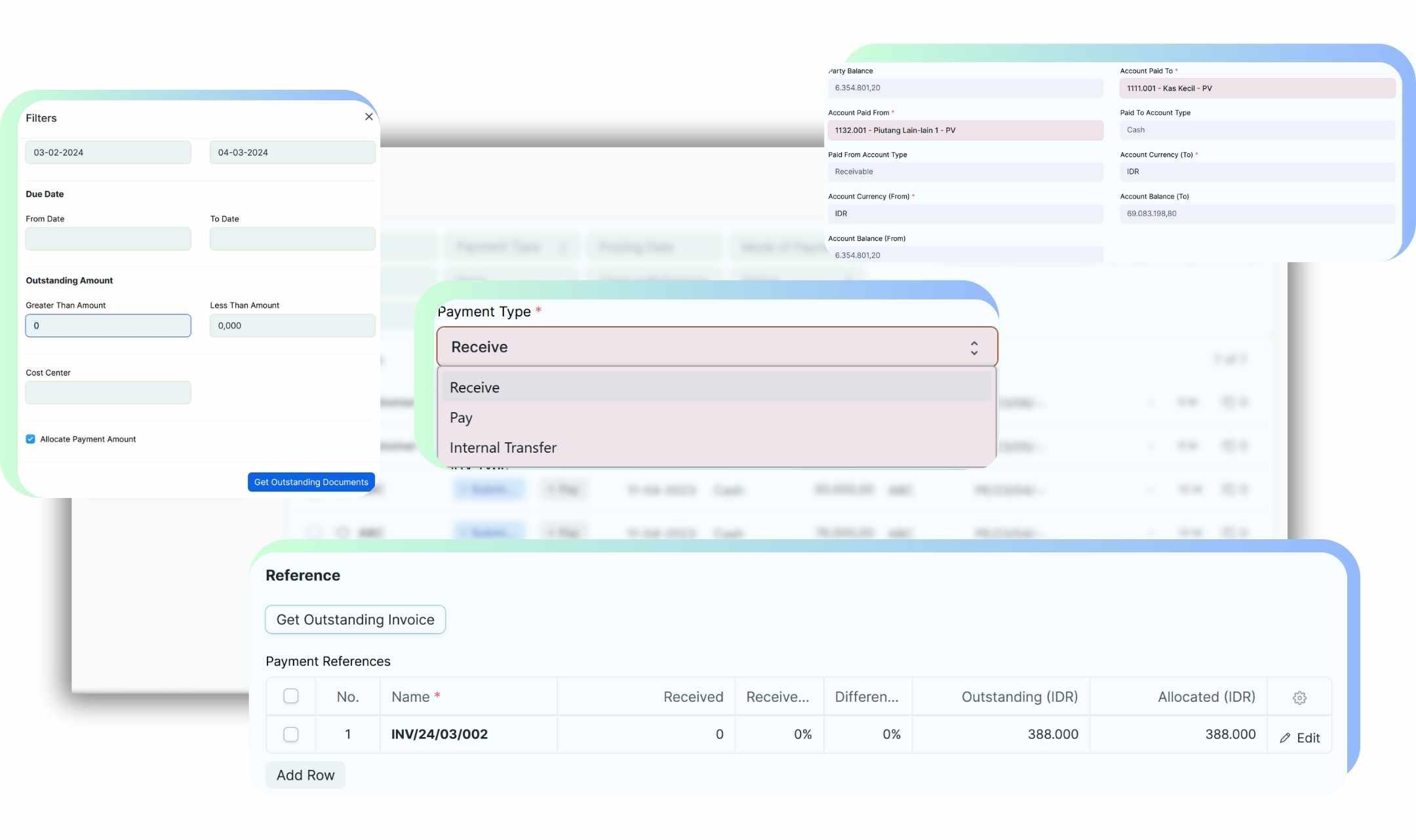The height and width of the screenshot is (840, 1416).
Task: Click Edit pencil icon for INV/24/03/002 row
Action: coord(1286,738)
